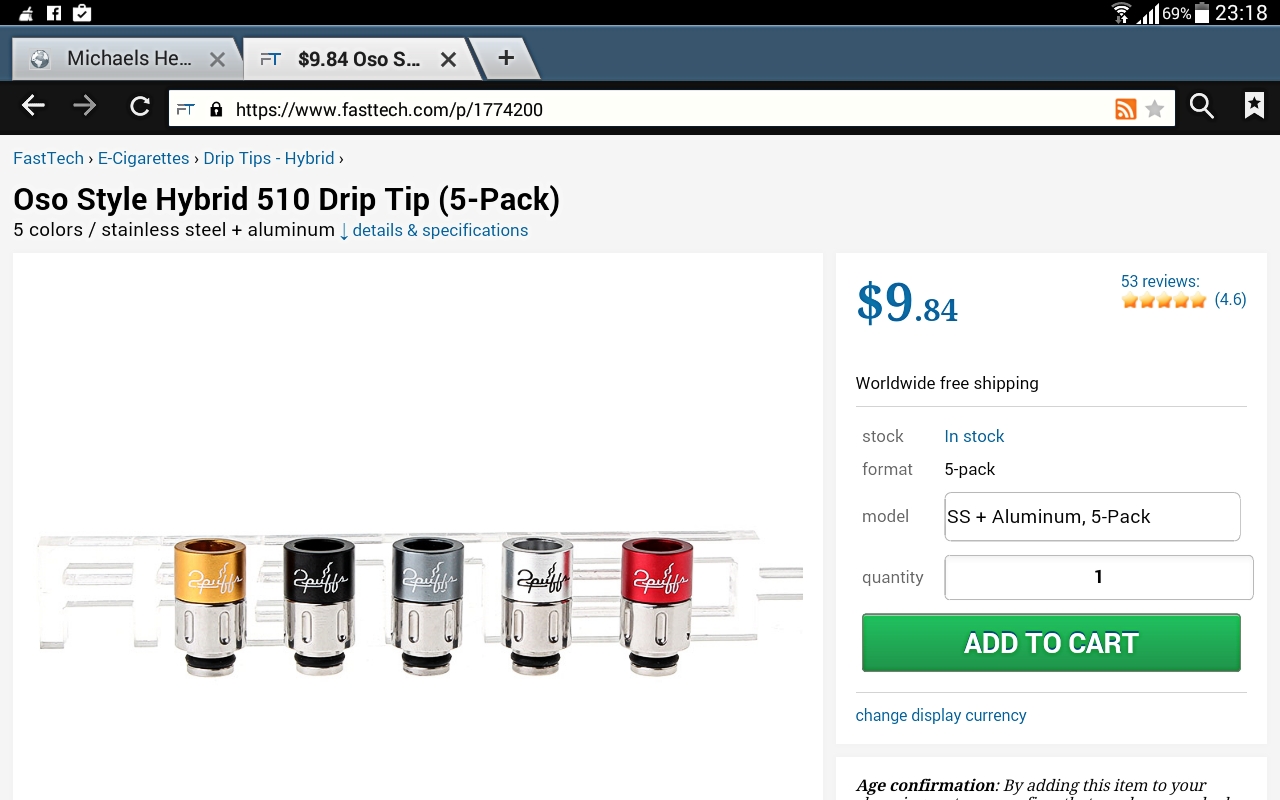Screen dimensions: 1280x800
Task: Star this page as a favorite
Action: [x=1155, y=109]
